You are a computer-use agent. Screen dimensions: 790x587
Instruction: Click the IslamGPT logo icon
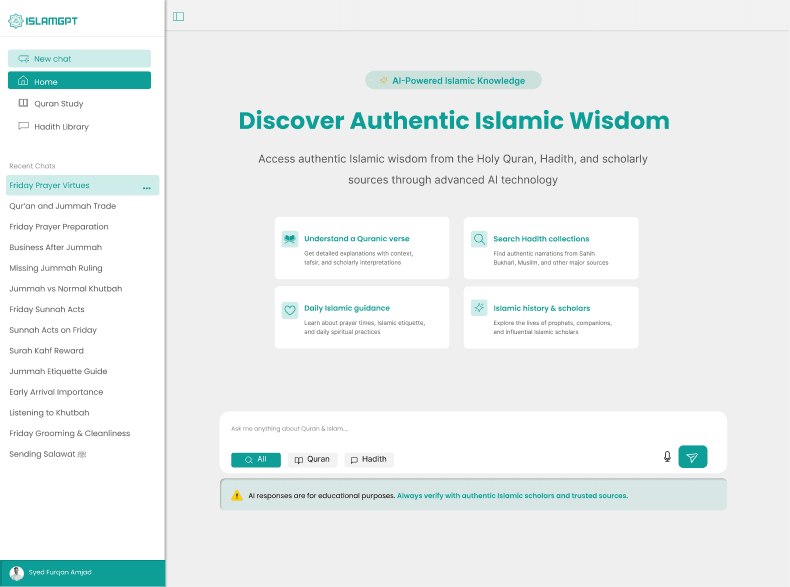[x=16, y=21]
